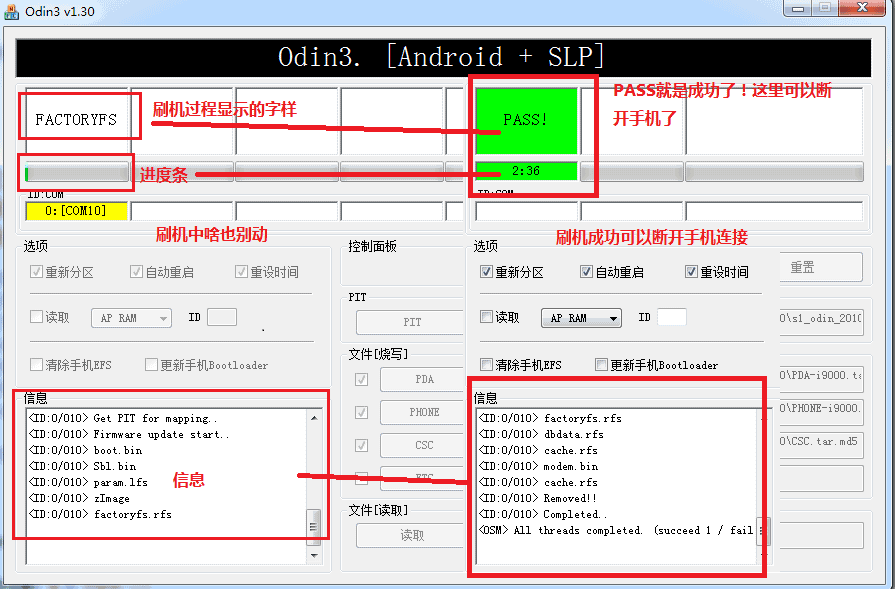
Task: Click the PDA file button
Action: (x=423, y=380)
